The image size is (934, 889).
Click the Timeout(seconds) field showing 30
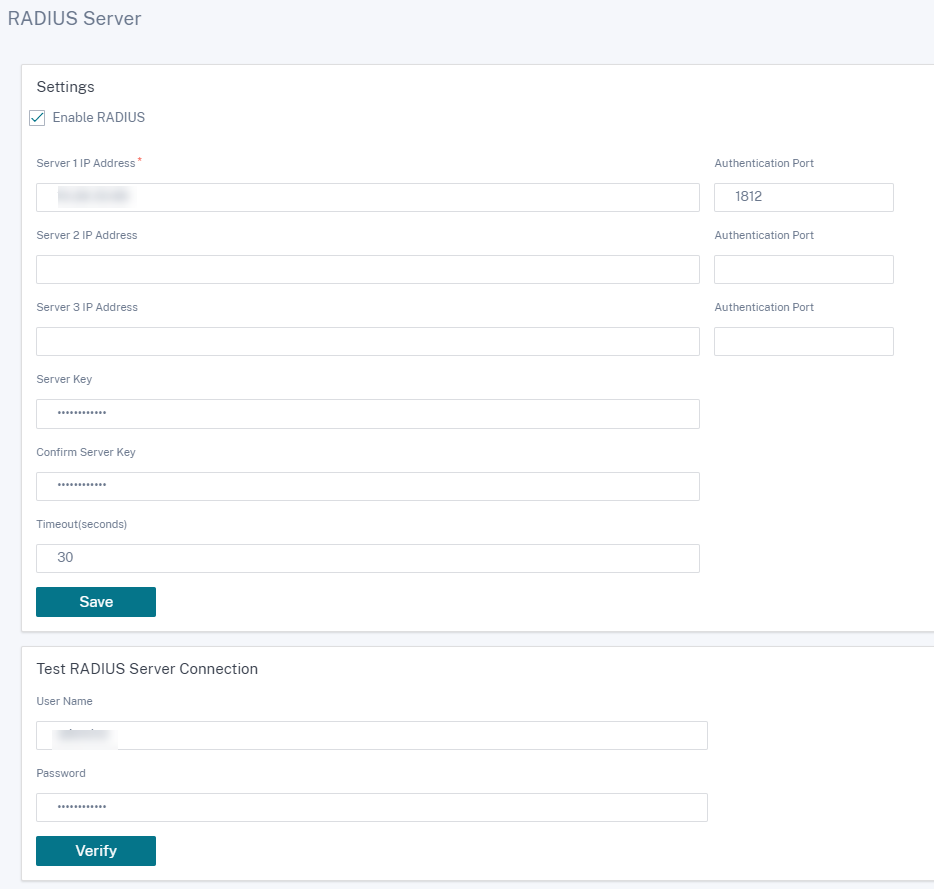pyautogui.click(x=368, y=558)
